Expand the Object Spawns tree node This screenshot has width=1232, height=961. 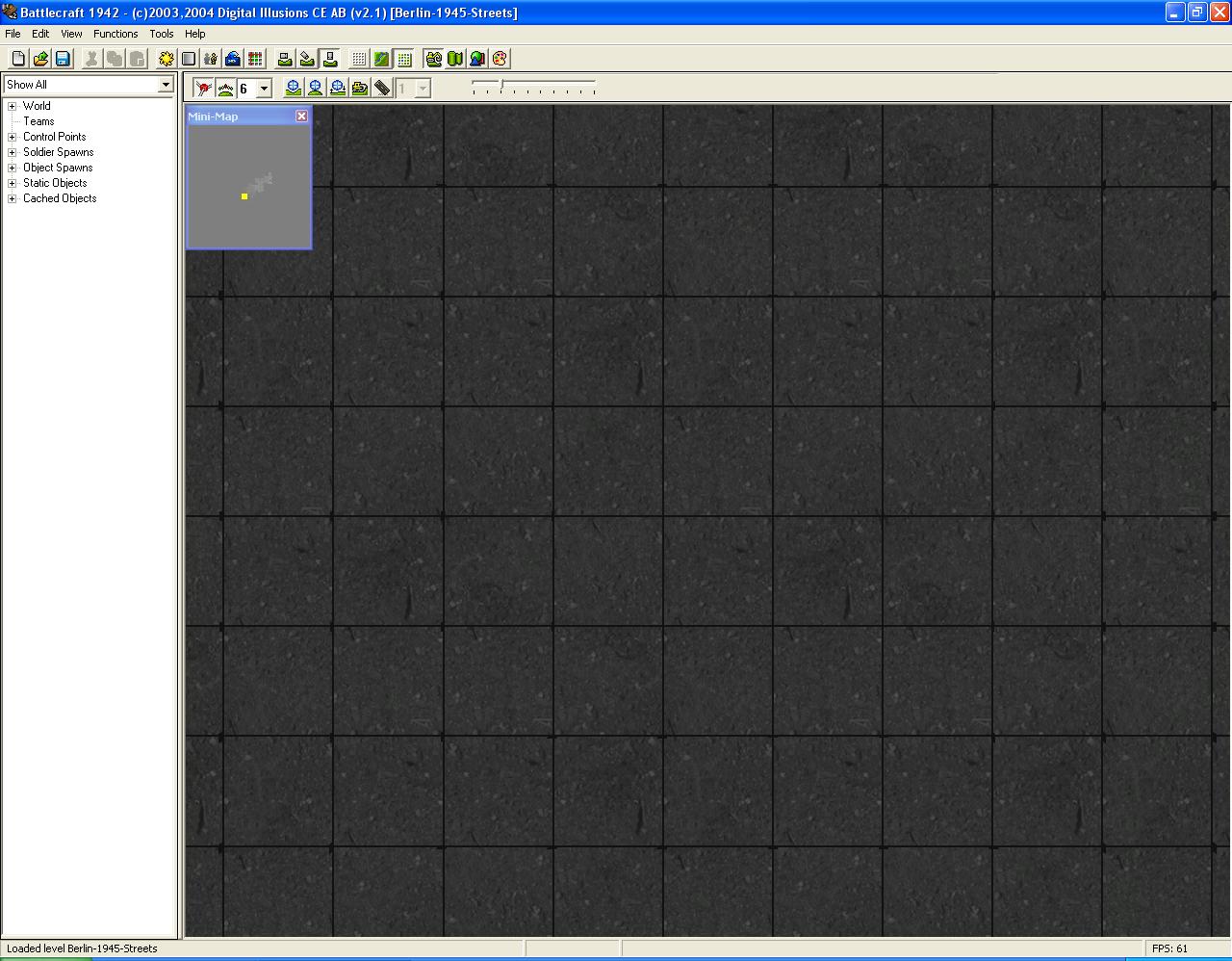point(13,168)
